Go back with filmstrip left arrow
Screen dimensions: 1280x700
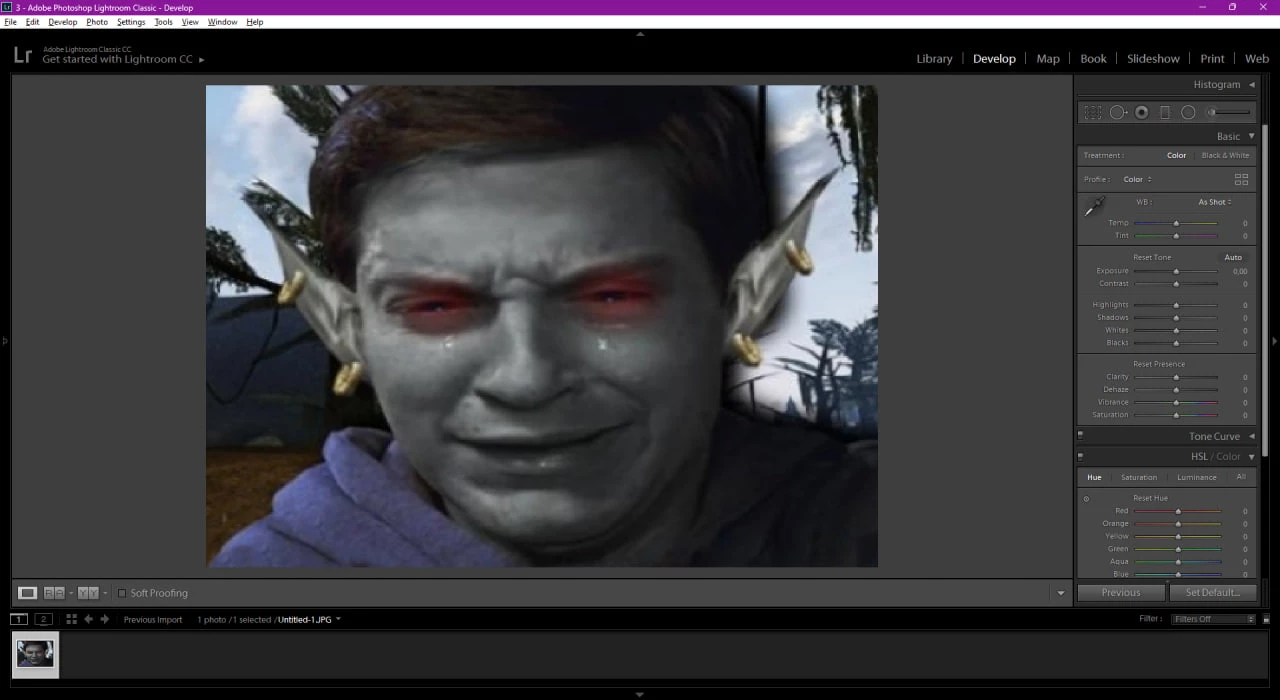(x=88, y=619)
